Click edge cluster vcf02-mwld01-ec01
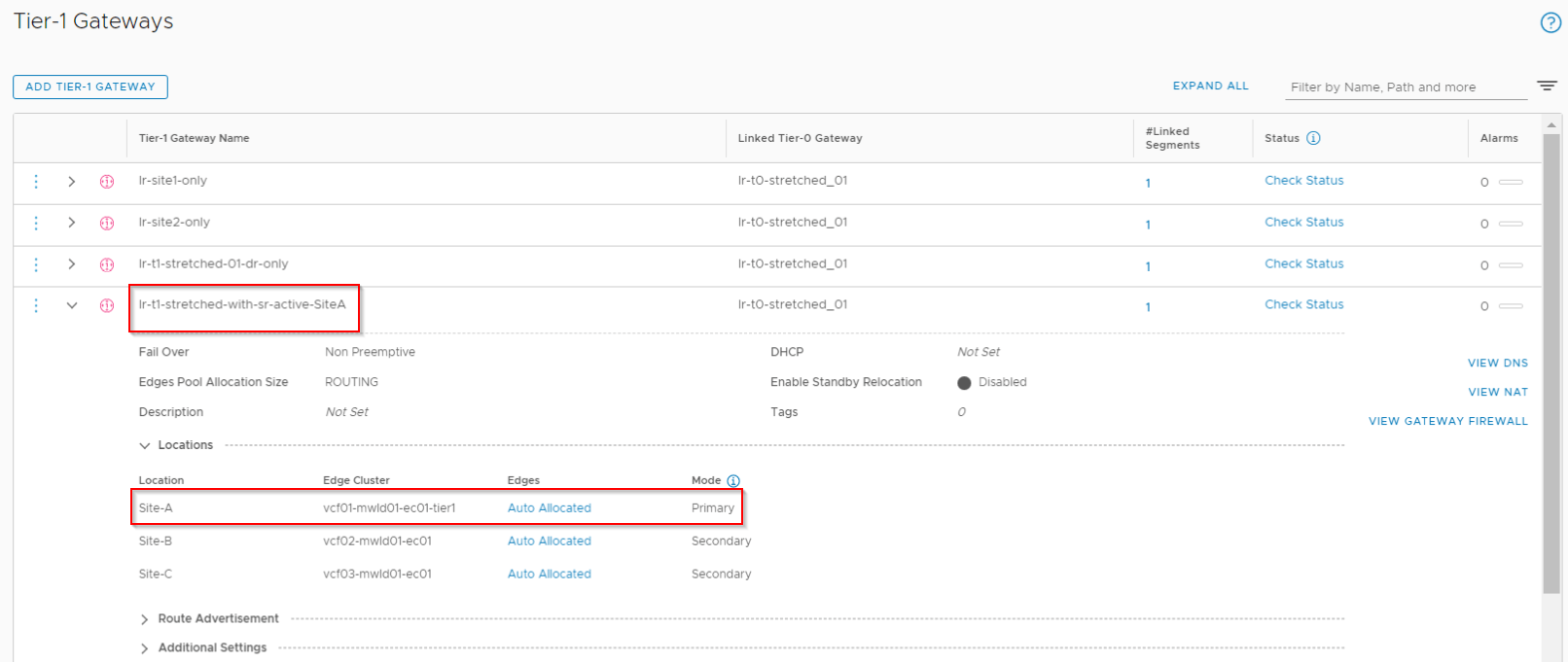The width and height of the screenshot is (1568, 662). click(377, 540)
